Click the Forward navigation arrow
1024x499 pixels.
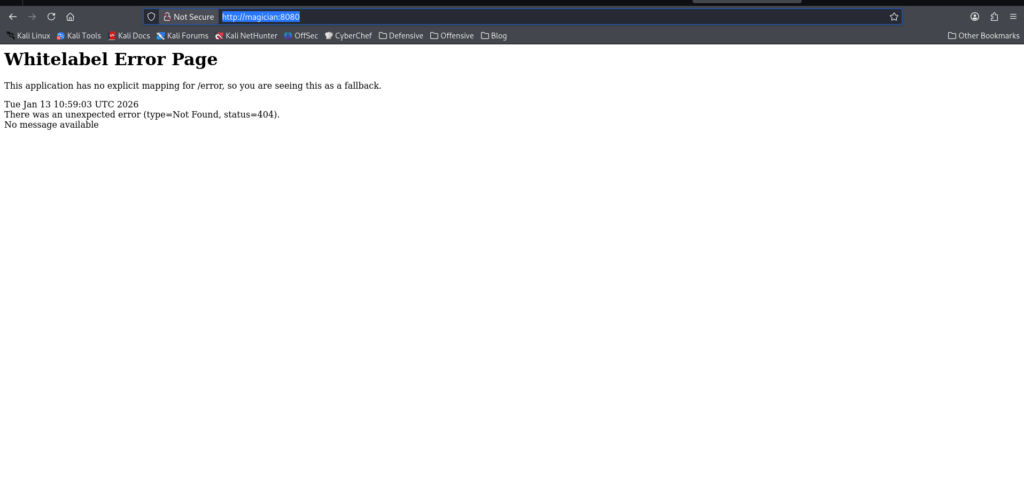pyautogui.click(x=32, y=17)
